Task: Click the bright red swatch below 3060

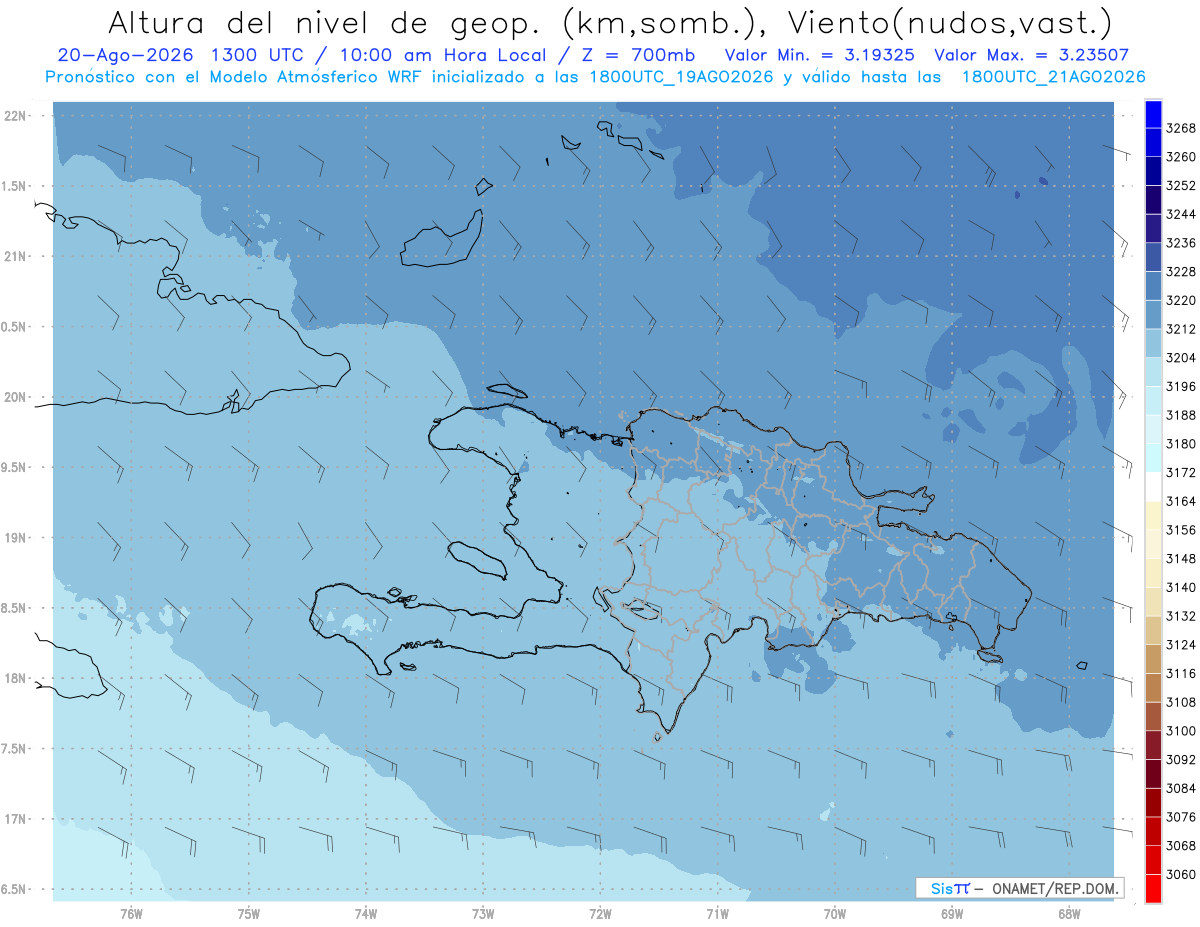Action: point(1153,889)
